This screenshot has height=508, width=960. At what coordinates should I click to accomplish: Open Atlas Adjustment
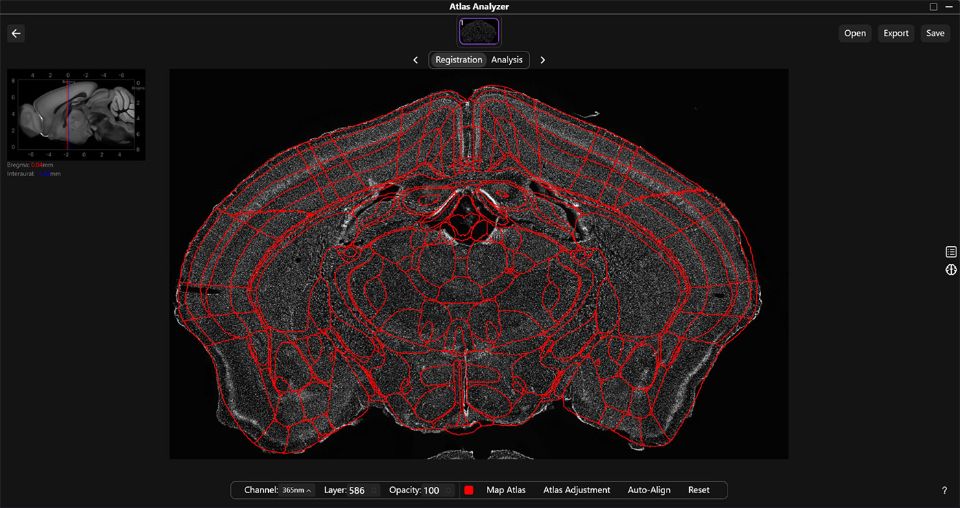[576, 490]
